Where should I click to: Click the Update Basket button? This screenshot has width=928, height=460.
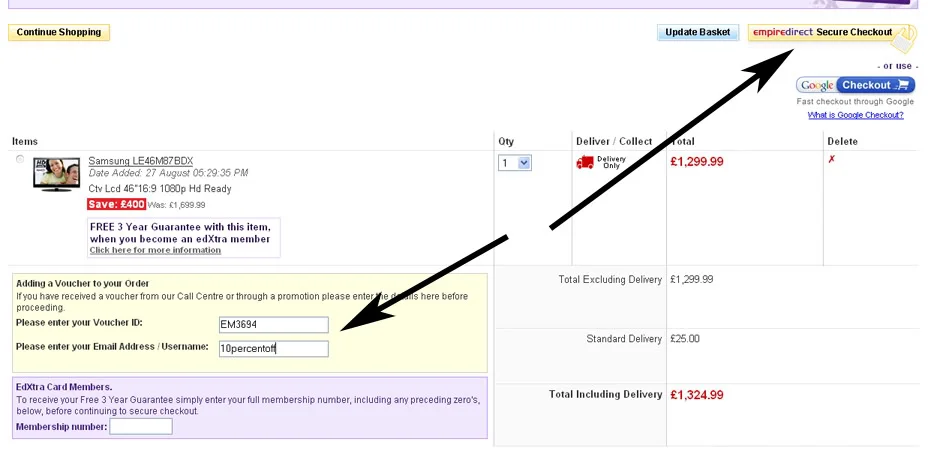(x=698, y=32)
